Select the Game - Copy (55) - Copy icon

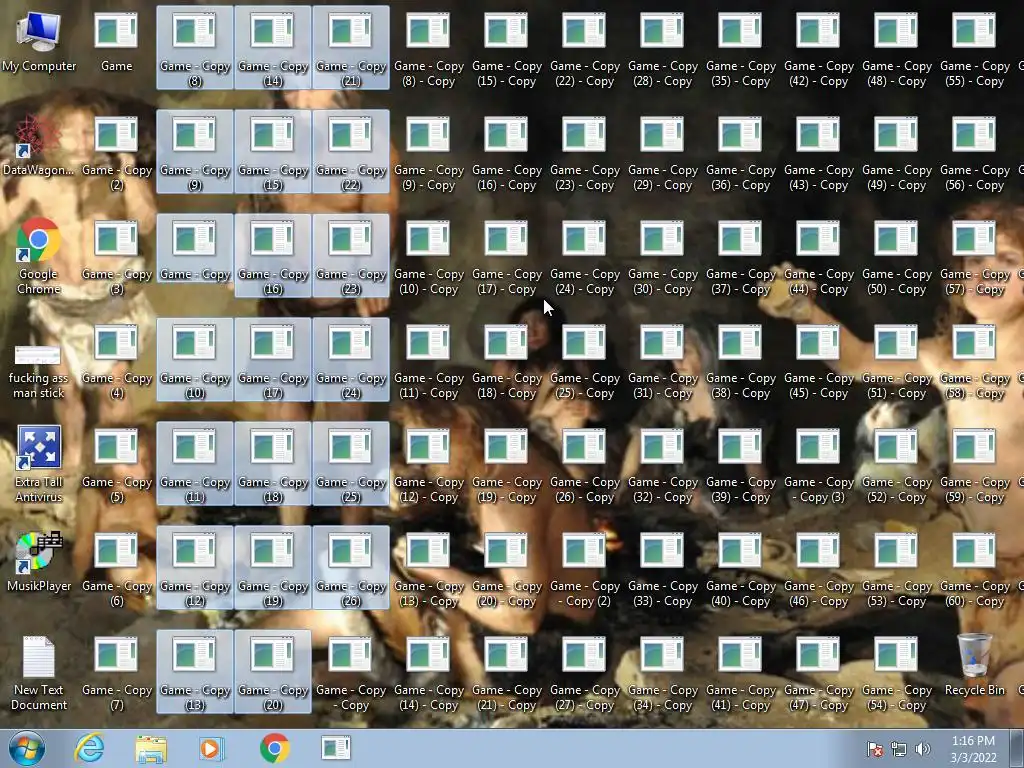click(x=974, y=50)
